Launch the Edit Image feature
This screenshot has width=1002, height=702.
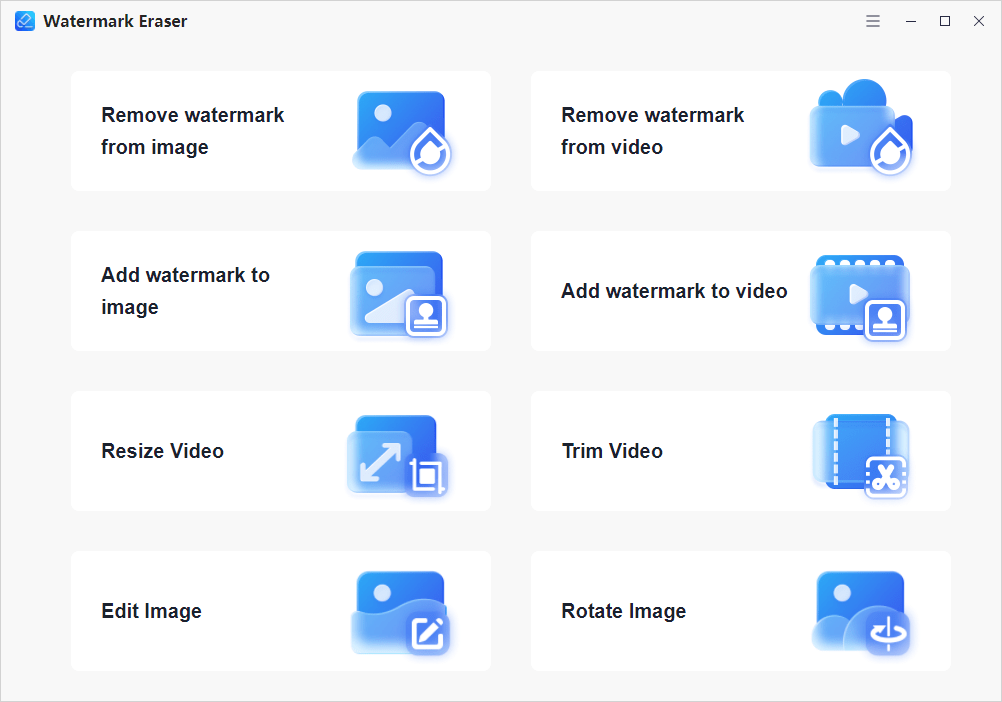280,611
